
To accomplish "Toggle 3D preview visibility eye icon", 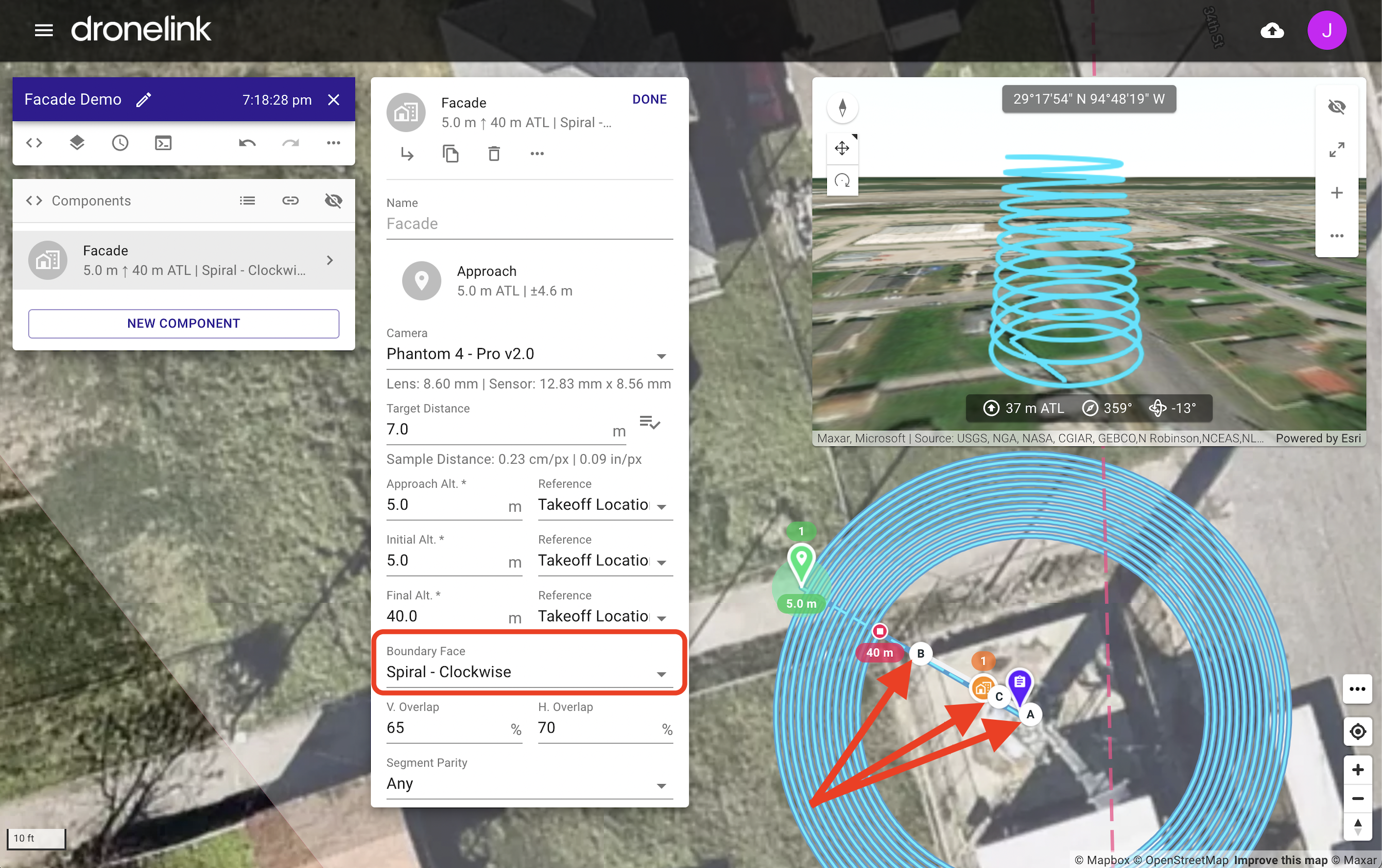I will click(1337, 107).
